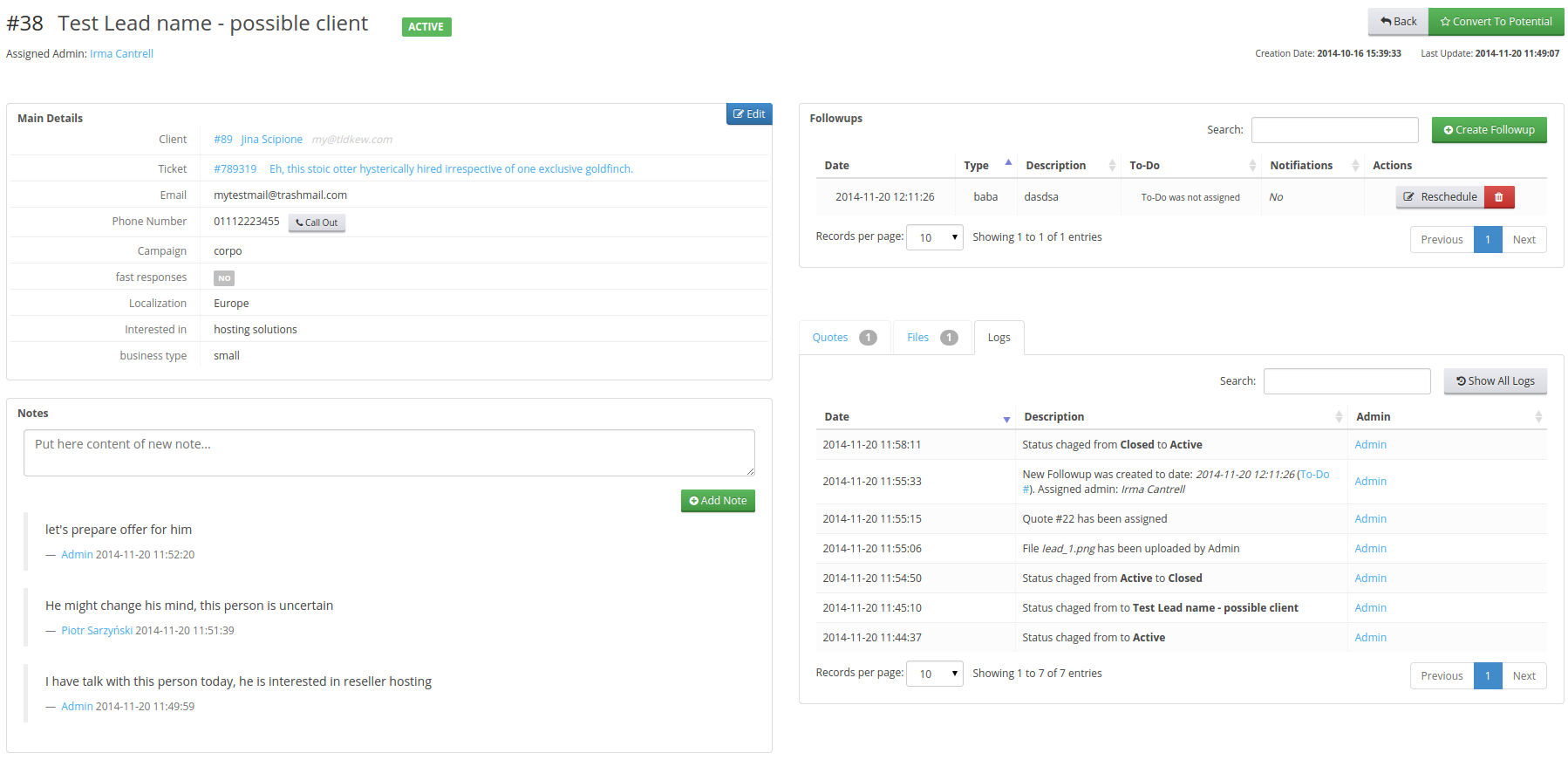Sort logs by Admin column arrows

coord(1538,417)
